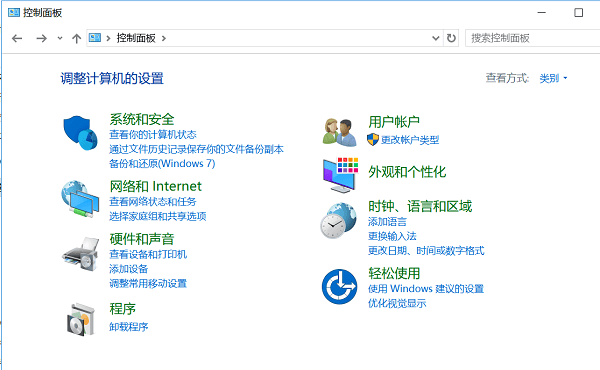Viewport: 600px width, 370px height.
Task: Open 程序 category link
Action: [122, 309]
